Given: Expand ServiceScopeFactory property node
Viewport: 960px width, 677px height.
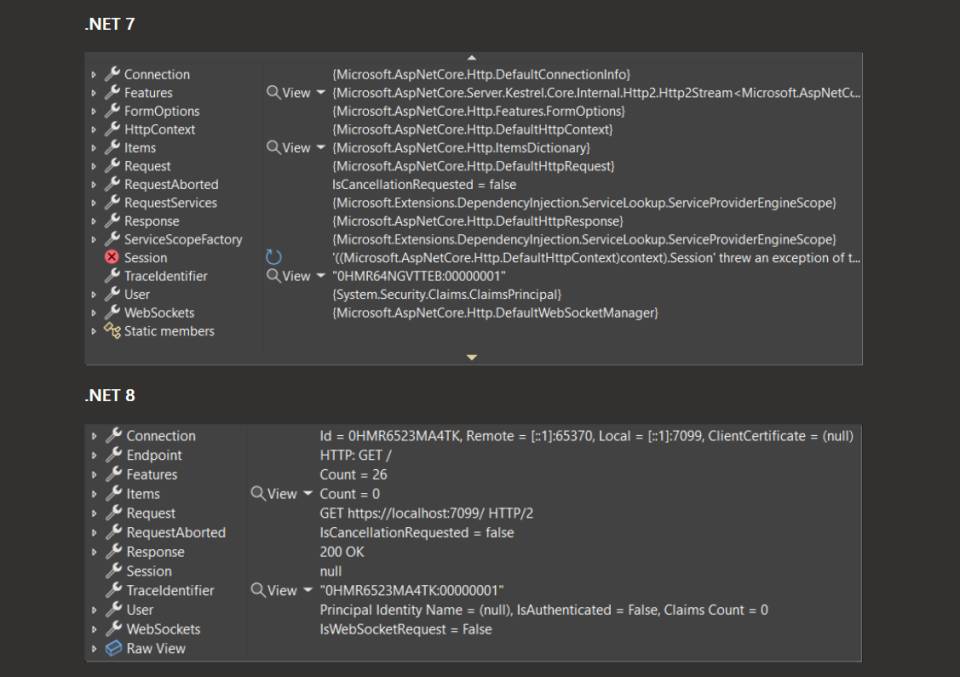Looking at the screenshot, I should (94, 240).
